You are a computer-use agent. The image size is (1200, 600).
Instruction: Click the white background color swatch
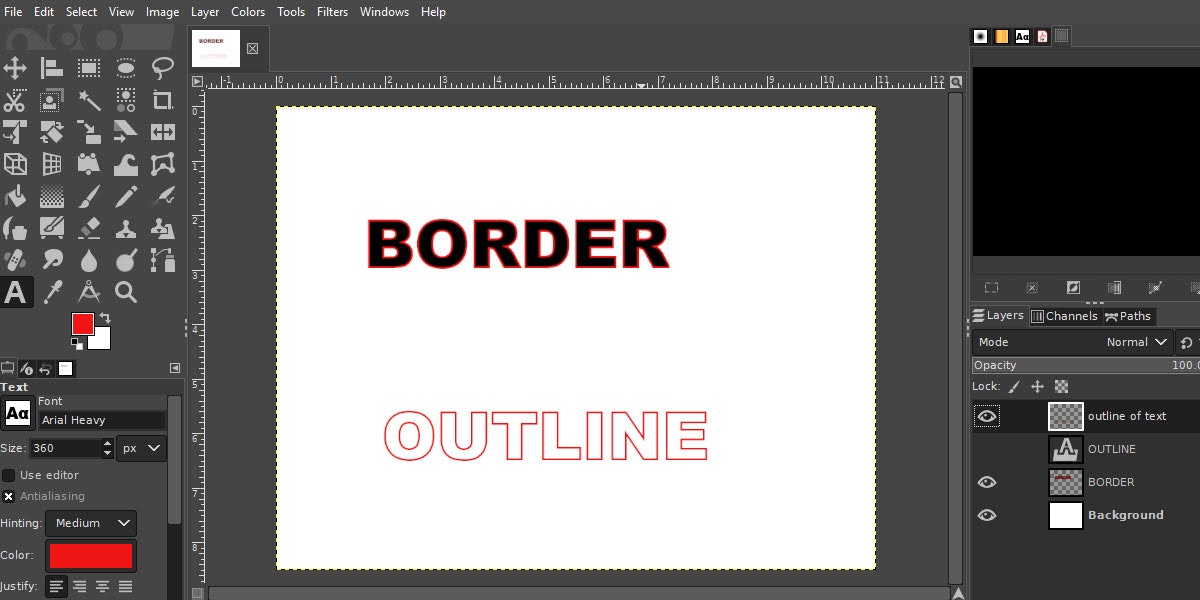[x=101, y=341]
